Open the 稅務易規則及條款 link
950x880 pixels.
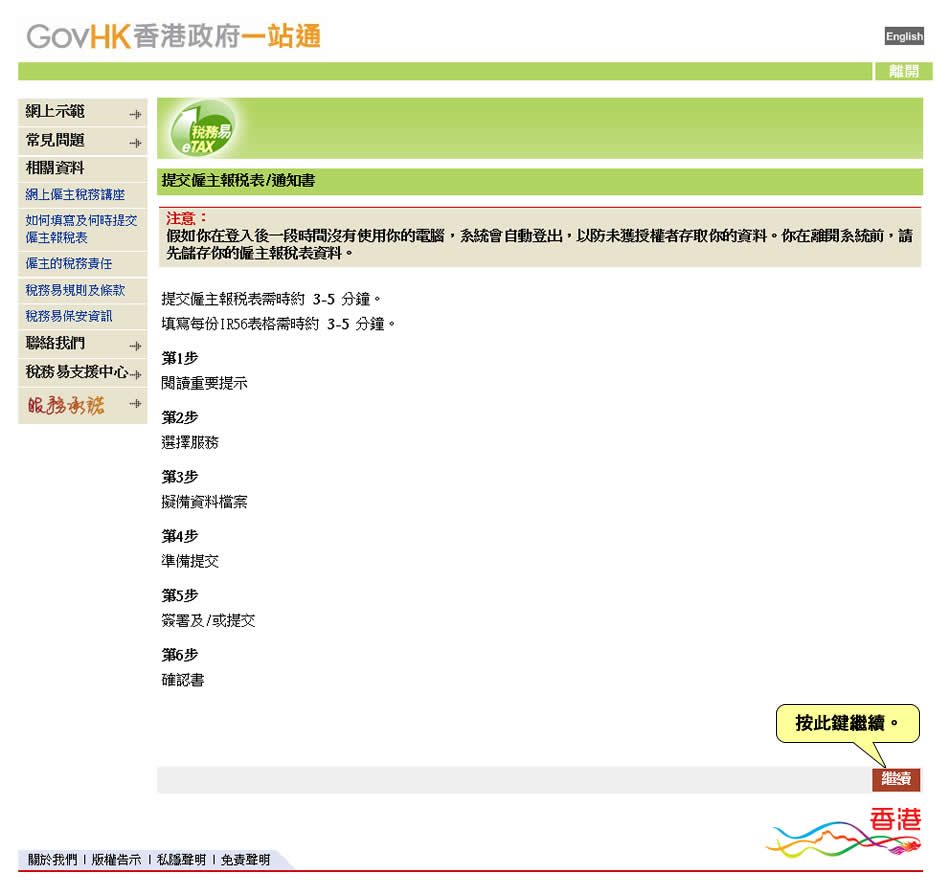click(75, 290)
